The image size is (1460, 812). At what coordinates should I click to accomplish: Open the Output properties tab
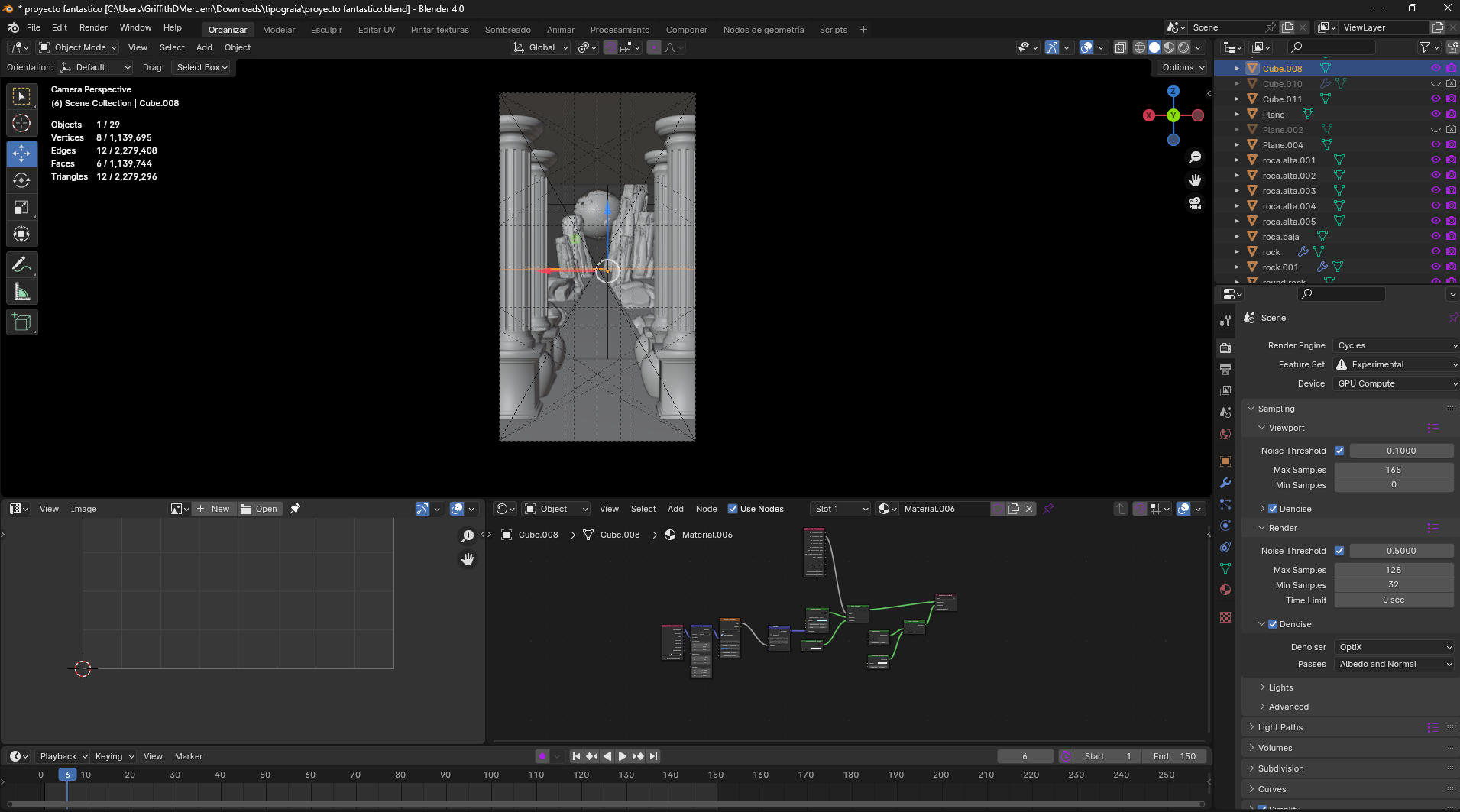1225,370
